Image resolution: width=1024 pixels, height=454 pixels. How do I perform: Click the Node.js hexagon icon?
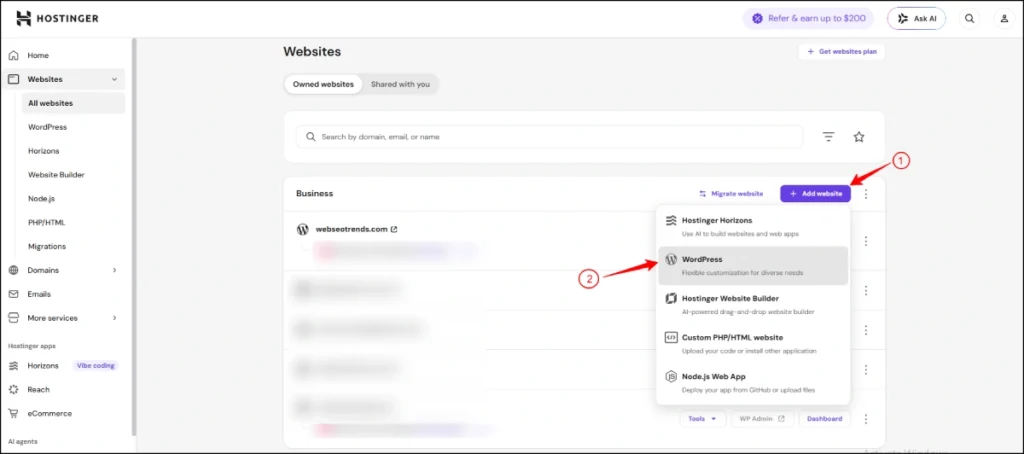[x=671, y=377]
